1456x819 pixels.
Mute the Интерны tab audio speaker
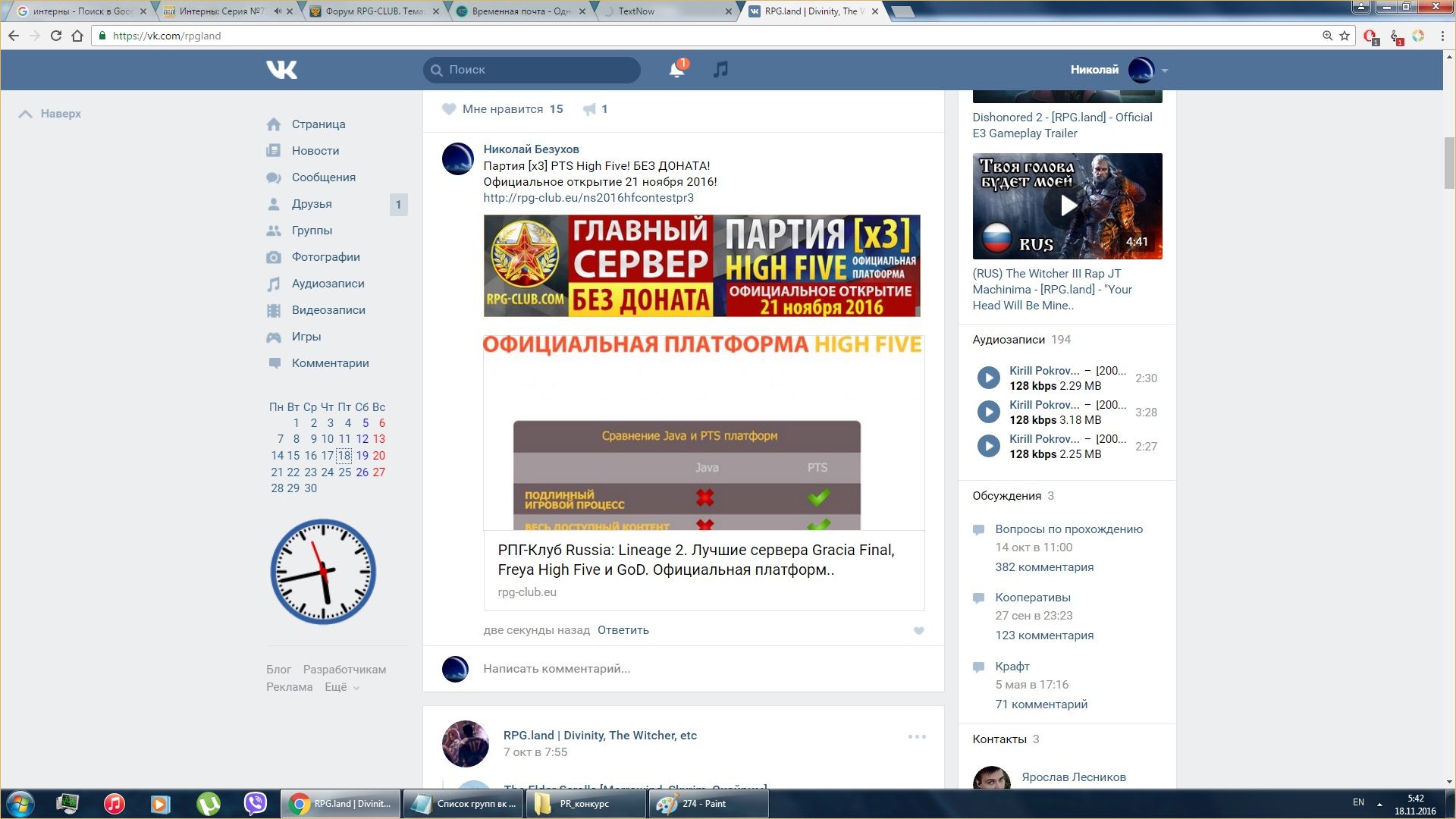point(278,11)
